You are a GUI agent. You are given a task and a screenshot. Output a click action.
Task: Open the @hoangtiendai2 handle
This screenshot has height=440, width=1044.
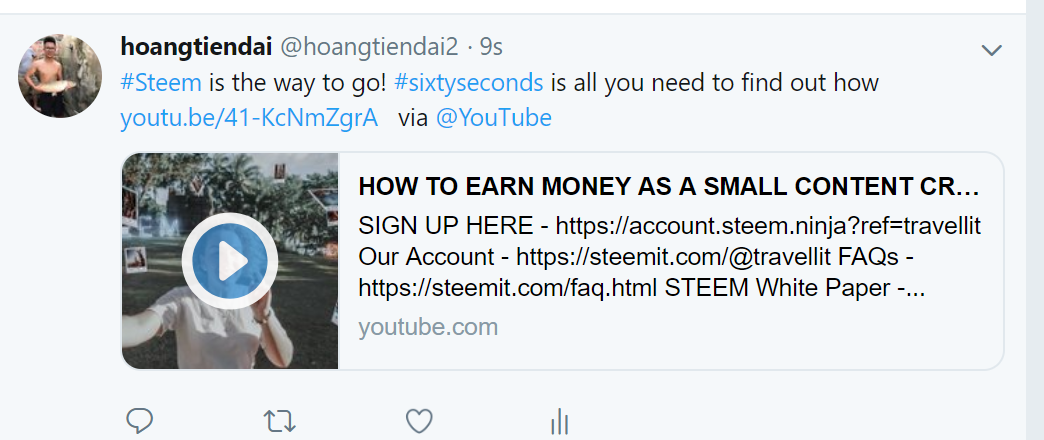(369, 47)
